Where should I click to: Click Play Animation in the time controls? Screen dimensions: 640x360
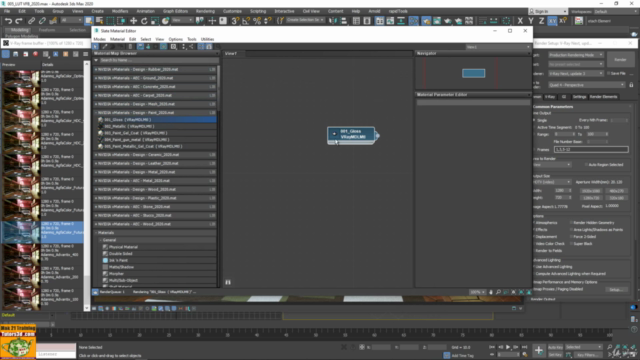508,347
